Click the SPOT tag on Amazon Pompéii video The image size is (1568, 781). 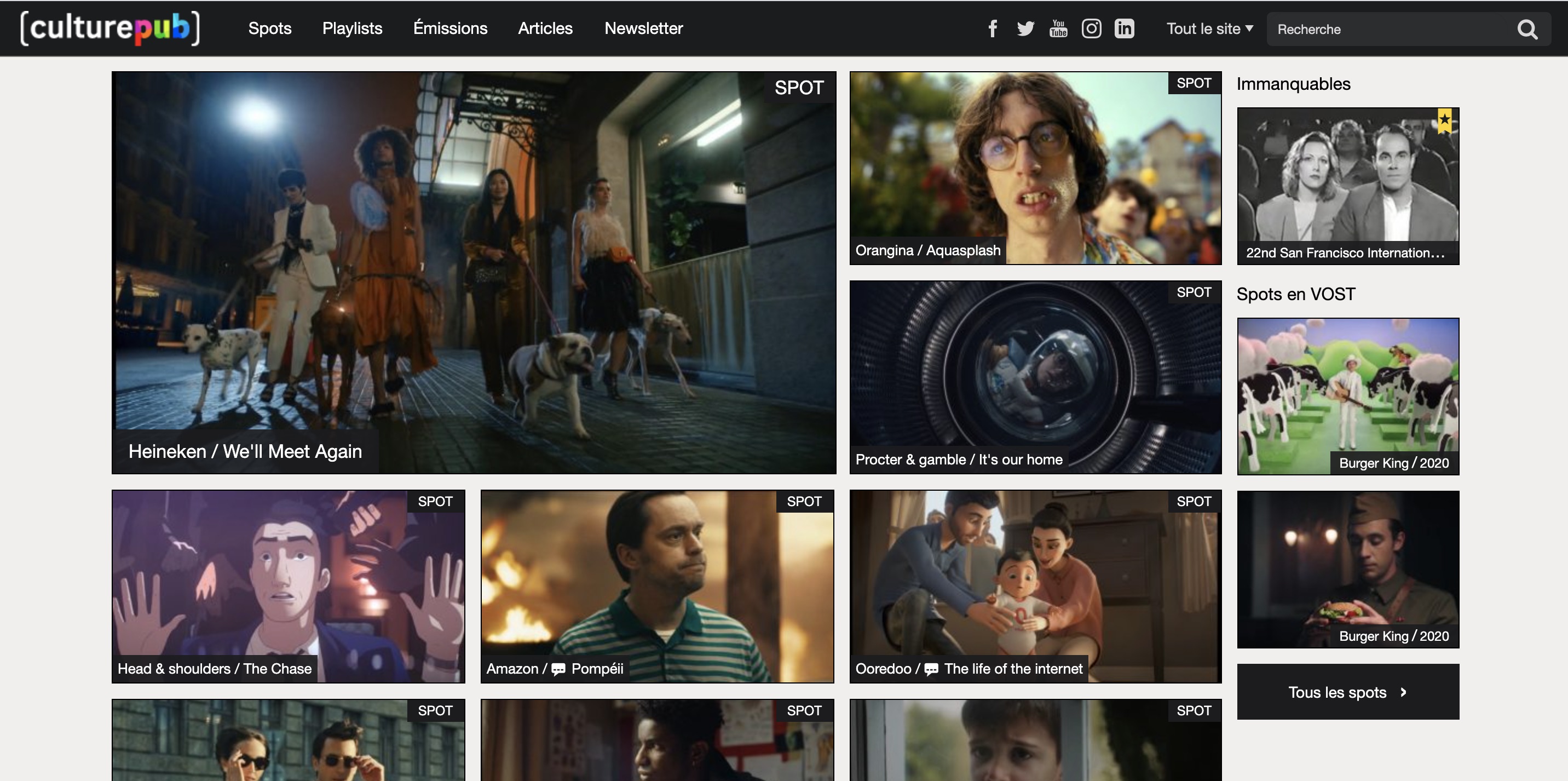point(804,502)
